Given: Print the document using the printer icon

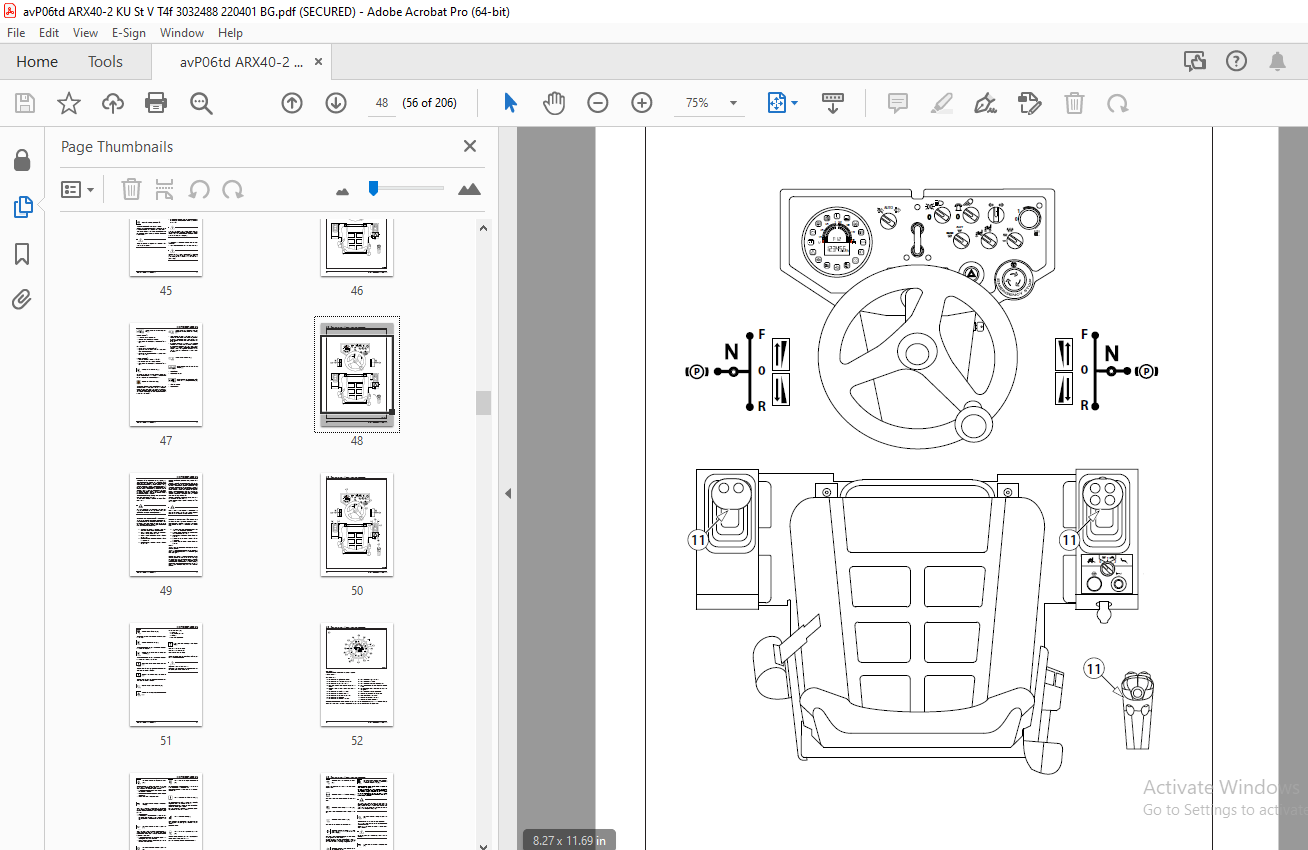Looking at the screenshot, I should [x=156, y=103].
